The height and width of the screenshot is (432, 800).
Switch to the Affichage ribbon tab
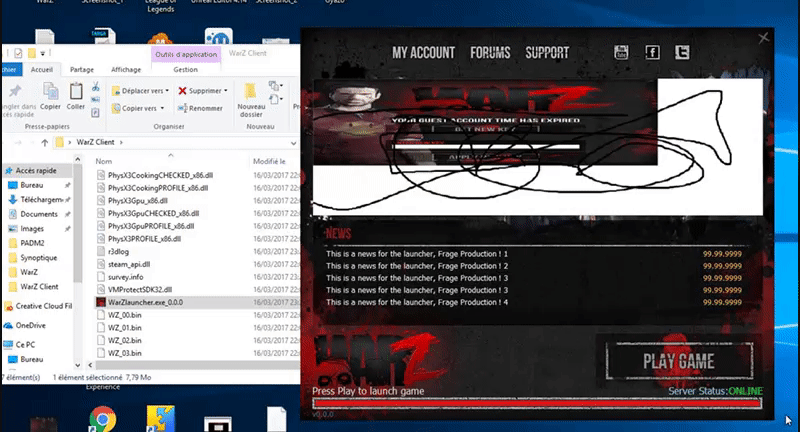click(x=126, y=69)
